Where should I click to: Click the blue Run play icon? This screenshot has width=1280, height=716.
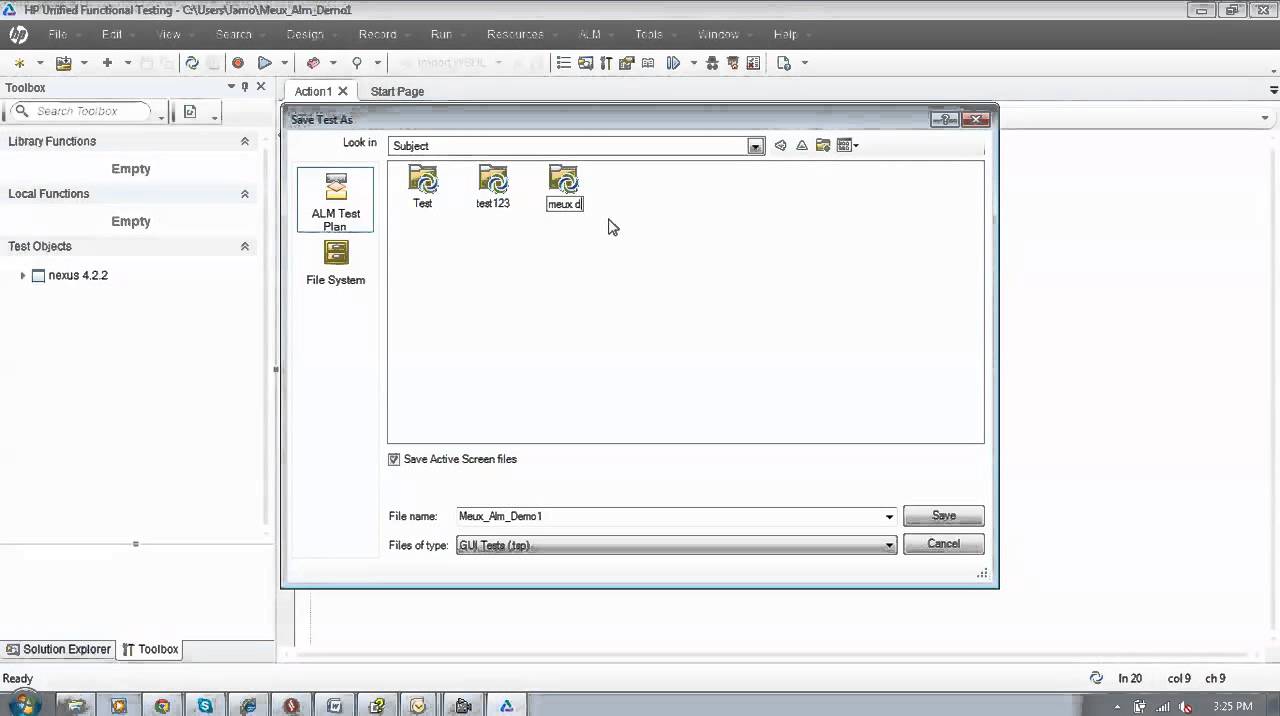click(264, 63)
